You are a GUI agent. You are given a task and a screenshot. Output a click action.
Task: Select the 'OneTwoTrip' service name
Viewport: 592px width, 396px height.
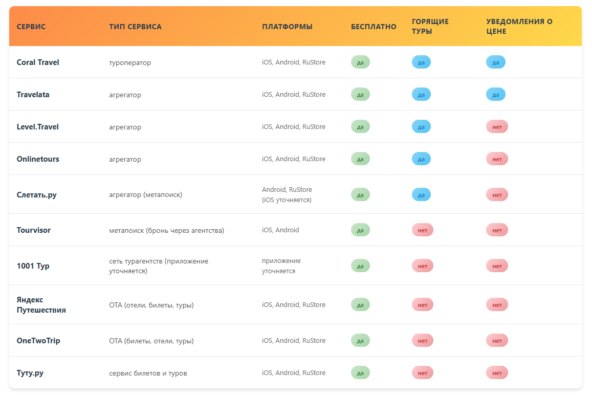(38, 341)
